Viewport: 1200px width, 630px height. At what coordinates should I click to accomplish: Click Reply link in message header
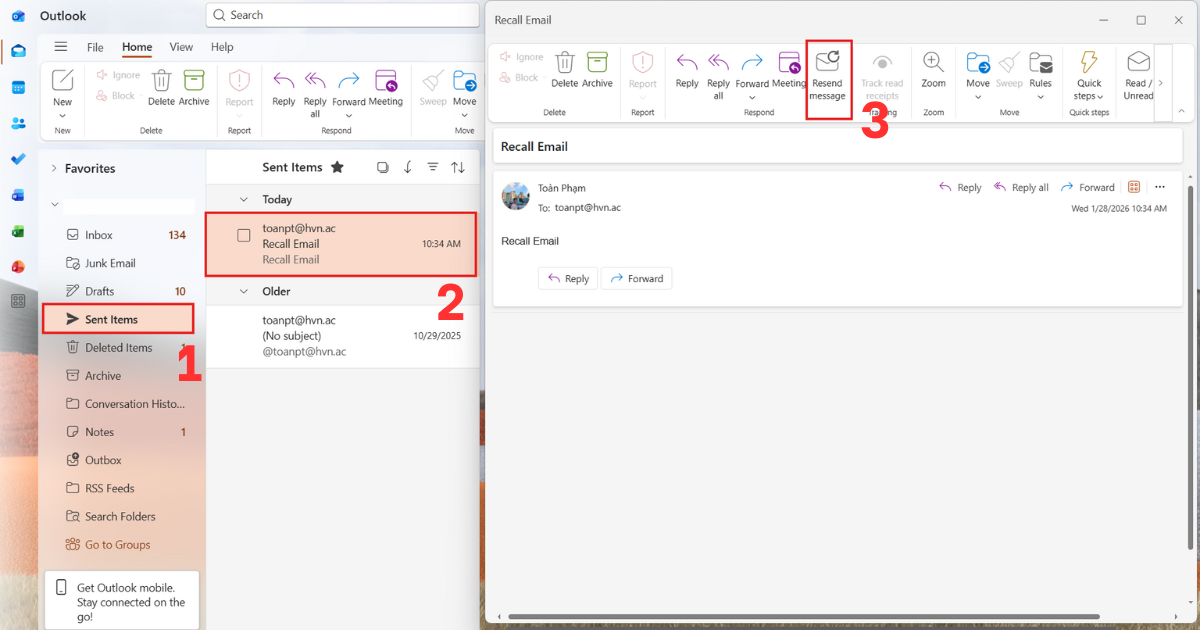(960, 187)
